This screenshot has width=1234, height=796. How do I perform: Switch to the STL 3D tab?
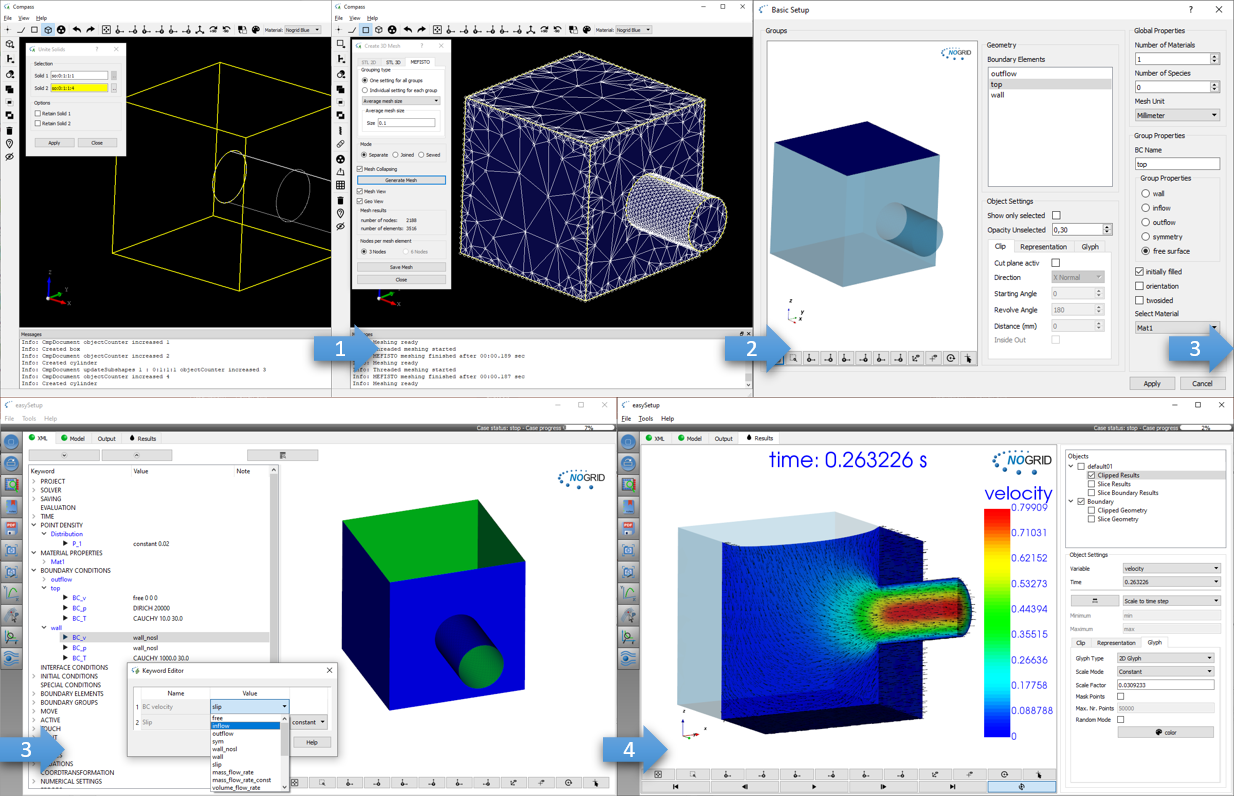[393, 62]
